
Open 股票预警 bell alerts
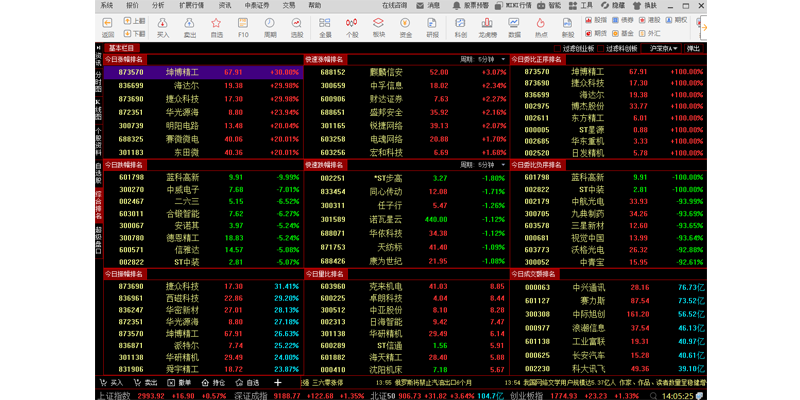click(470, 6)
